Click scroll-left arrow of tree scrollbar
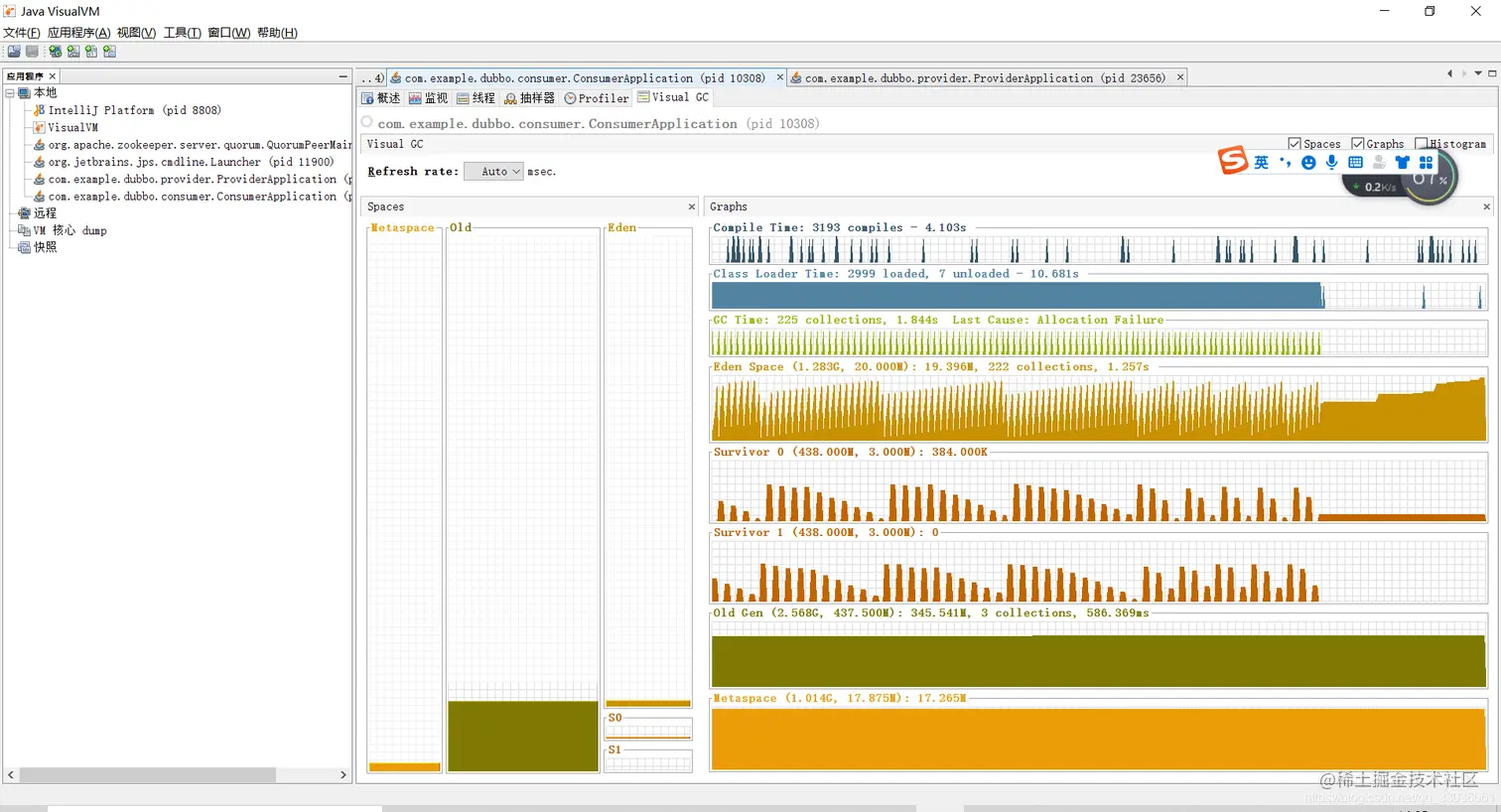Viewport: 1501px width, 812px height. tap(11, 774)
